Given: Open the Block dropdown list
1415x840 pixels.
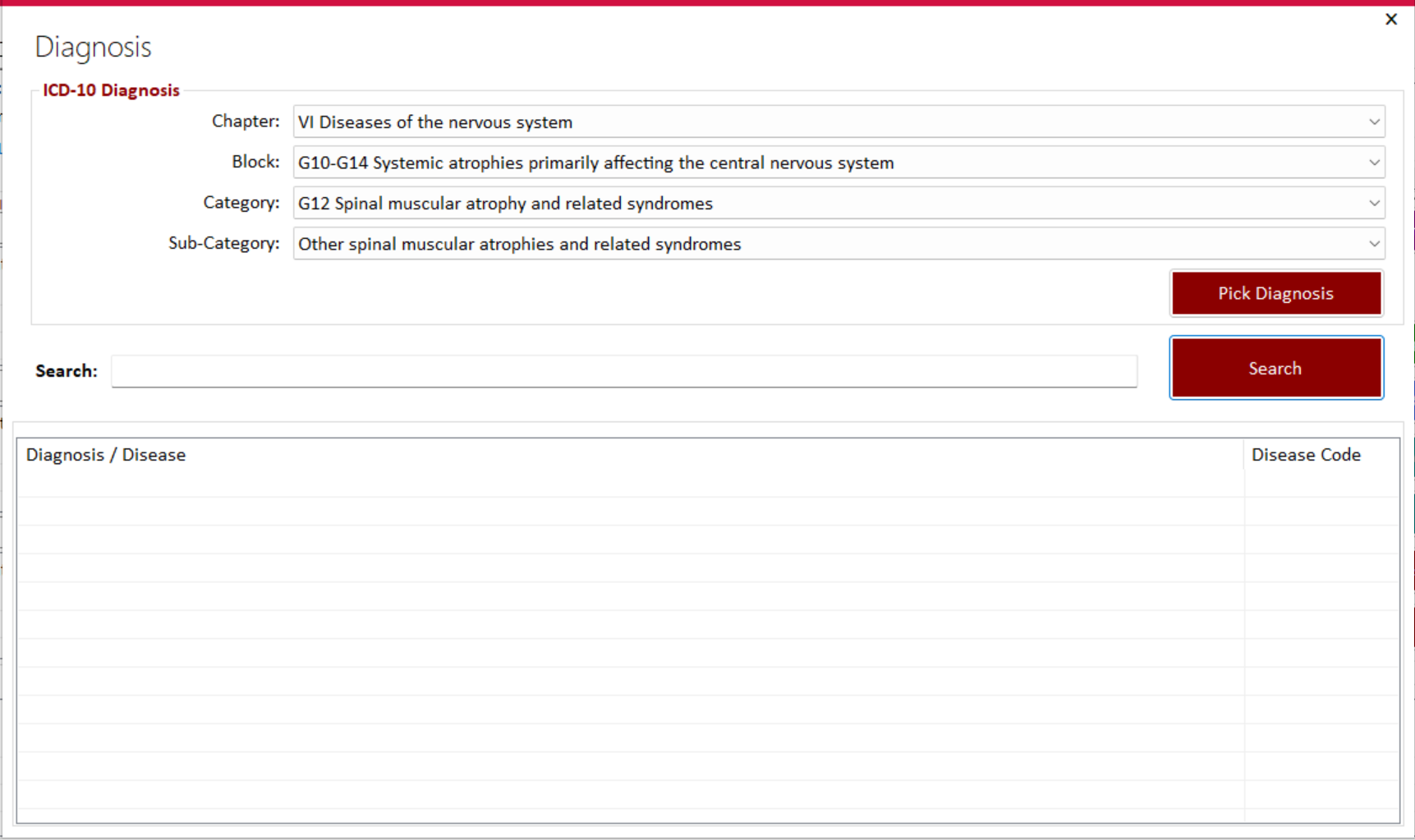Looking at the screenshot, I should [838, 163].
